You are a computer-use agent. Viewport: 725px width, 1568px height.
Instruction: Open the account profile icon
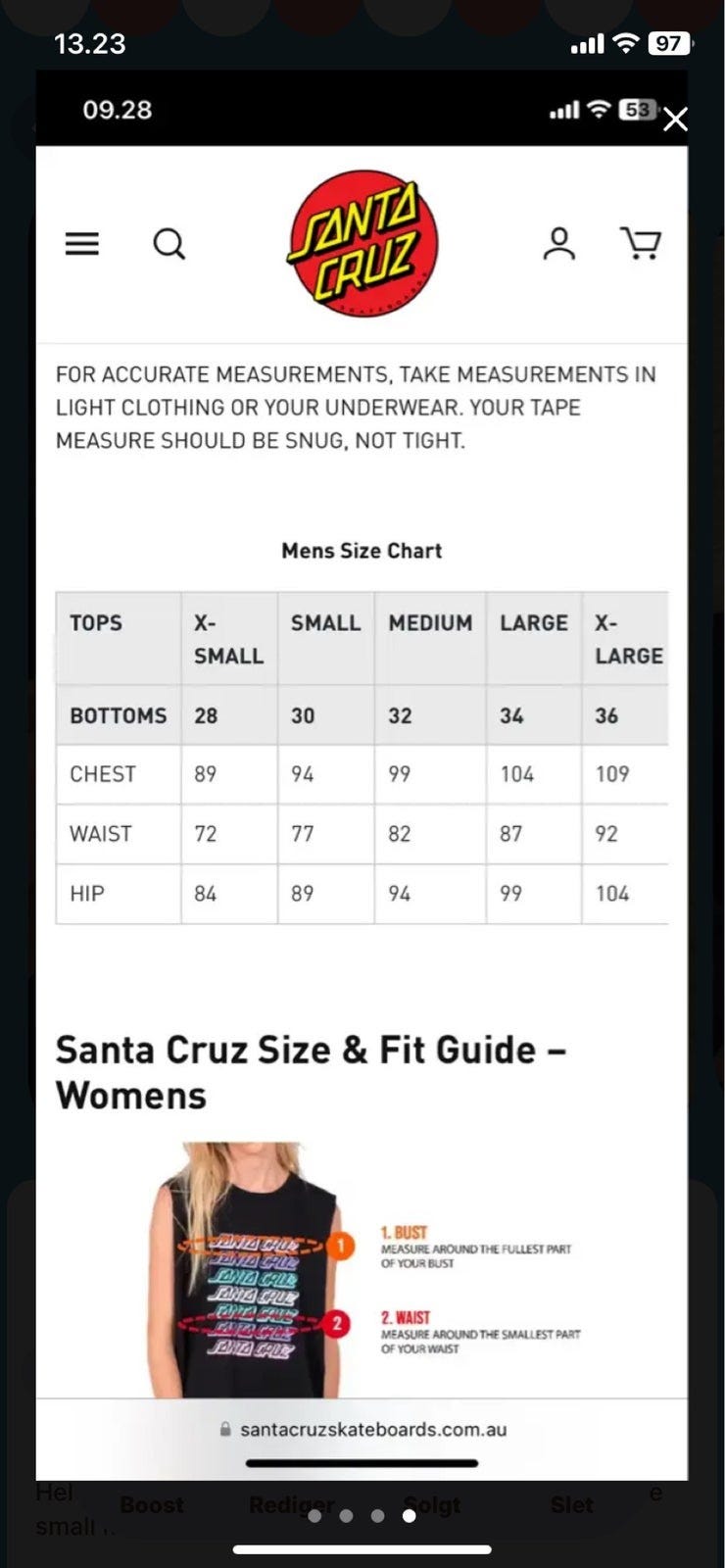click(x=558, y=243)
